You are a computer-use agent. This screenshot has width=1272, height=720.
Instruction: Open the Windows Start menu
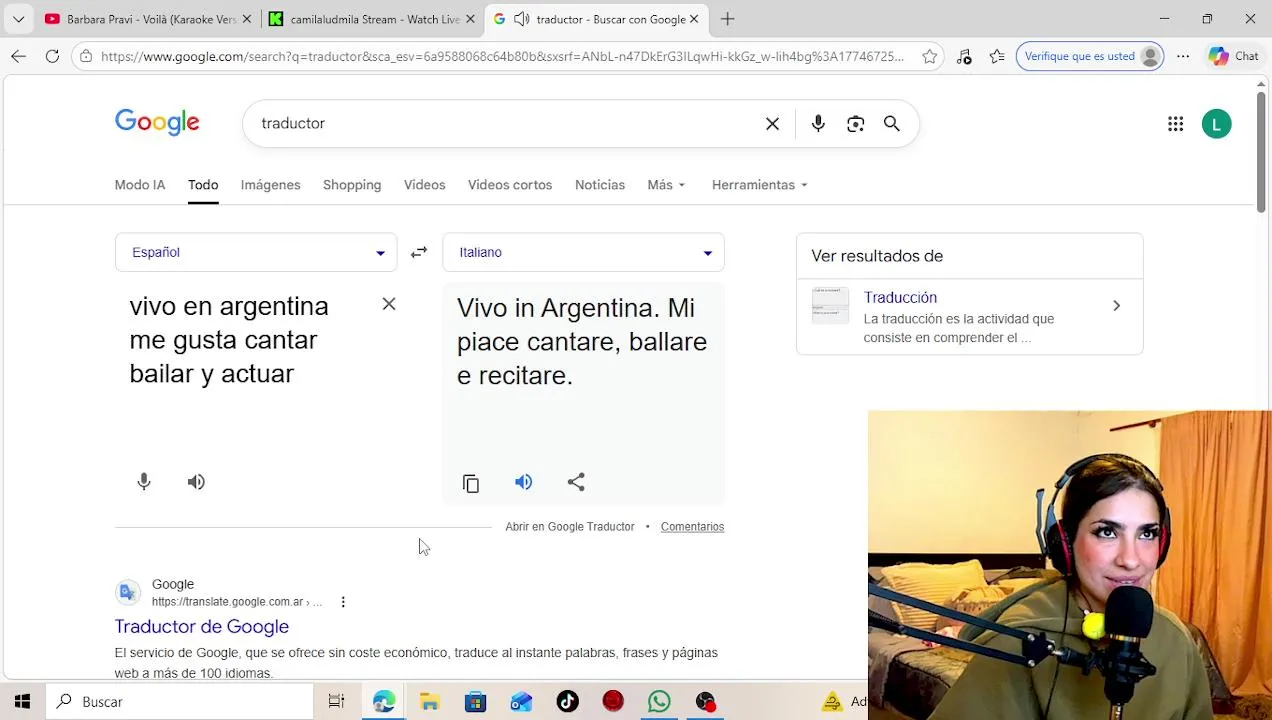[x=22, y=702]
